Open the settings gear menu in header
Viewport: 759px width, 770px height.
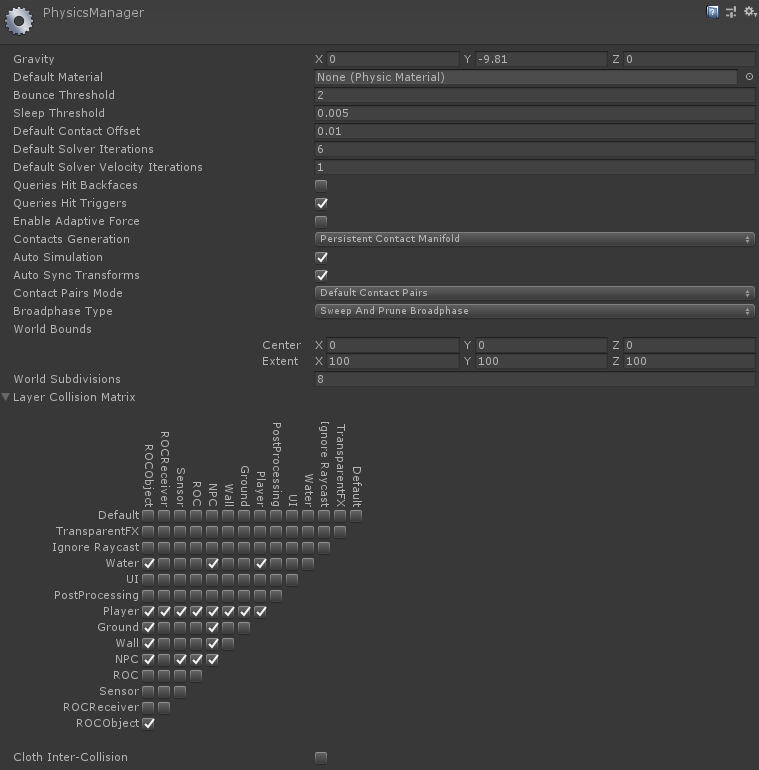tap(750, 12)
